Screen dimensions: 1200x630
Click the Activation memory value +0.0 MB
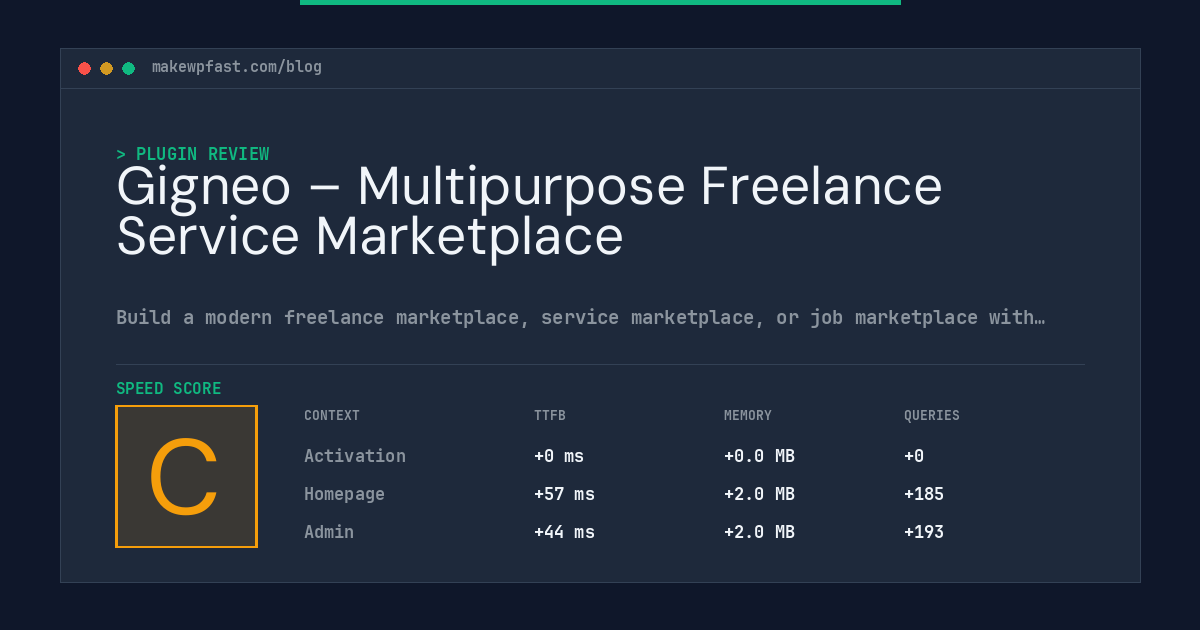point(759,456)
